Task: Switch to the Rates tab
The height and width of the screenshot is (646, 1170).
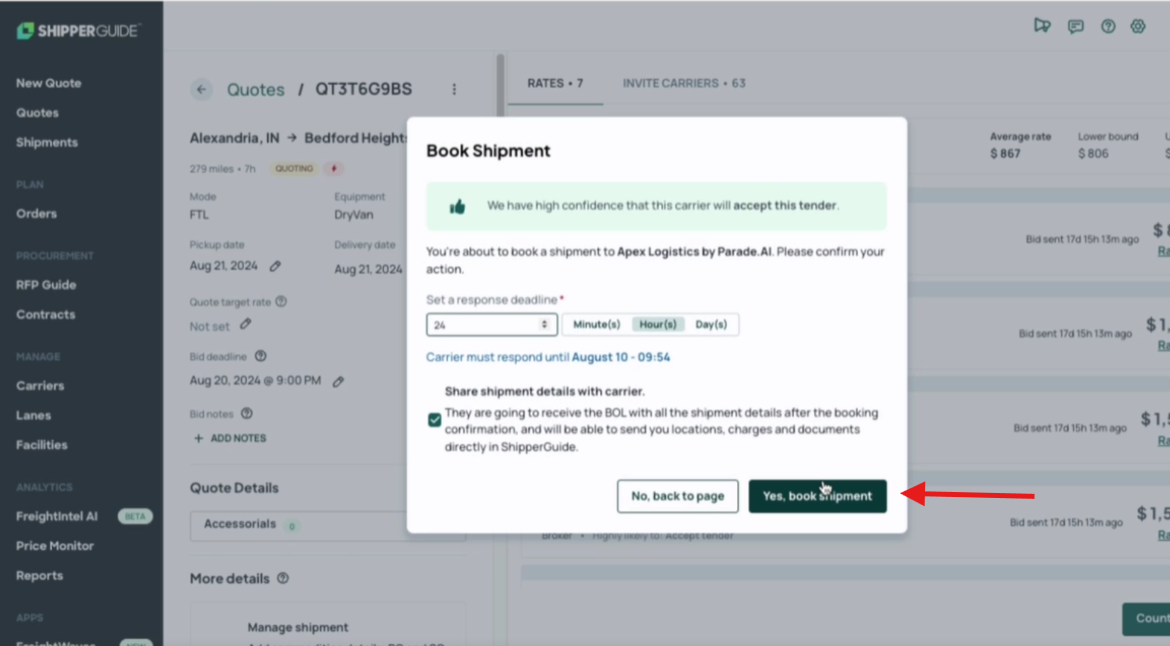Action: (x=555, y=84)
